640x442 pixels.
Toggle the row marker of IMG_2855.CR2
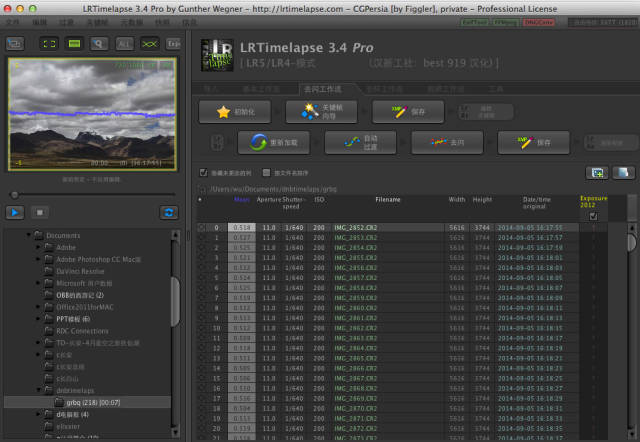point(201,258)
